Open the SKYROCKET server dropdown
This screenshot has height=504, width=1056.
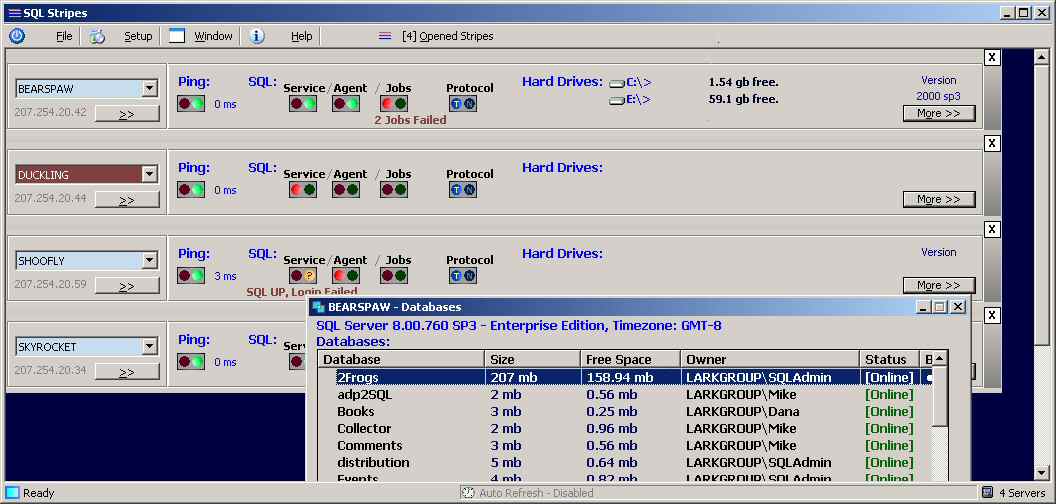(x=150, y=346)
